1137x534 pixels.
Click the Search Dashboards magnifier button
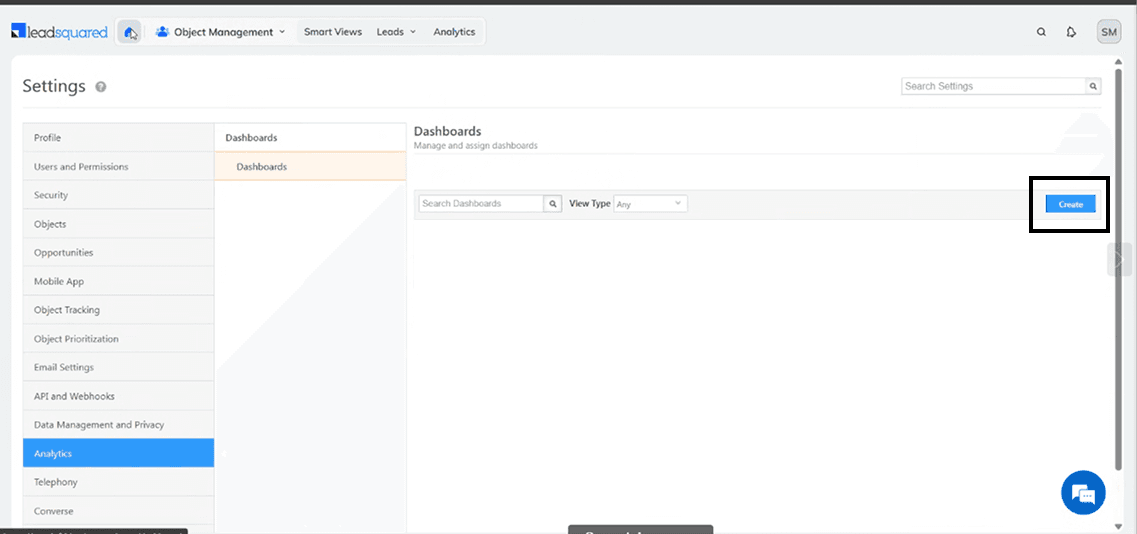(x=553, y=204)
